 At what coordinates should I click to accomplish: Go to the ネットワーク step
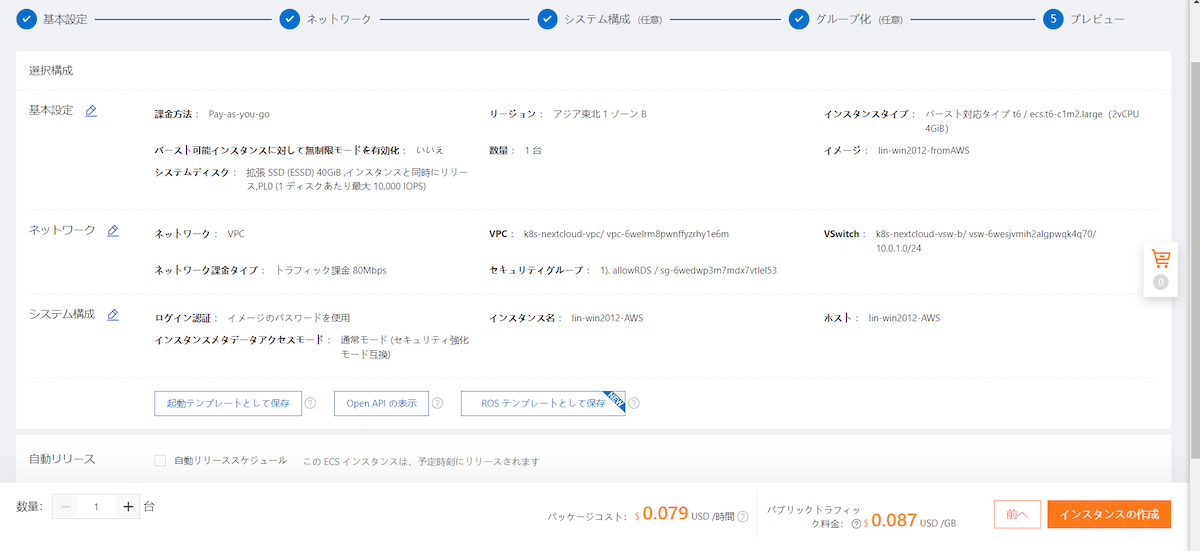(x=290, y=19)
